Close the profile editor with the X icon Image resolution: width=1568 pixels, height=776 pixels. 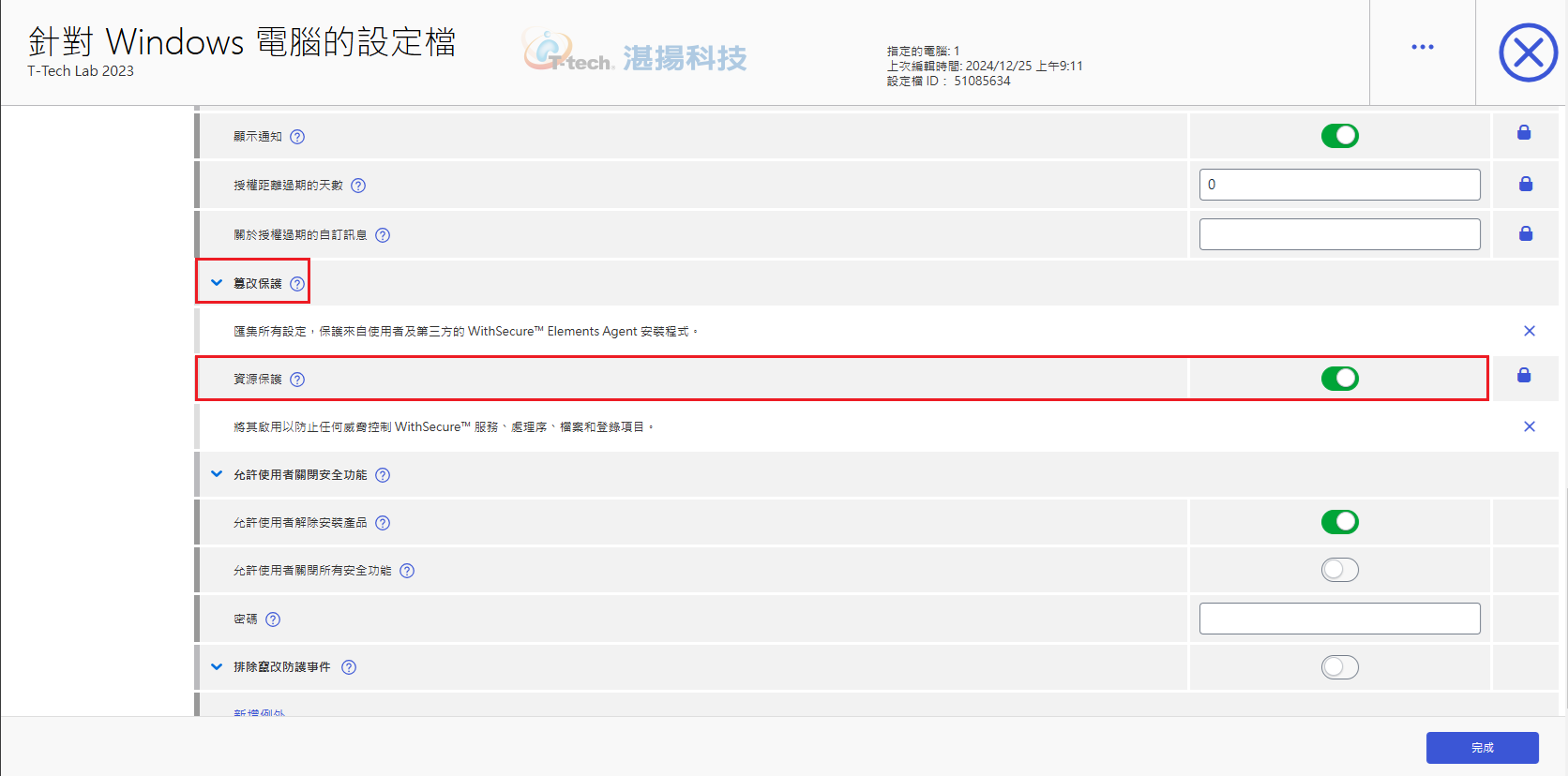[x=1528, y=52]
